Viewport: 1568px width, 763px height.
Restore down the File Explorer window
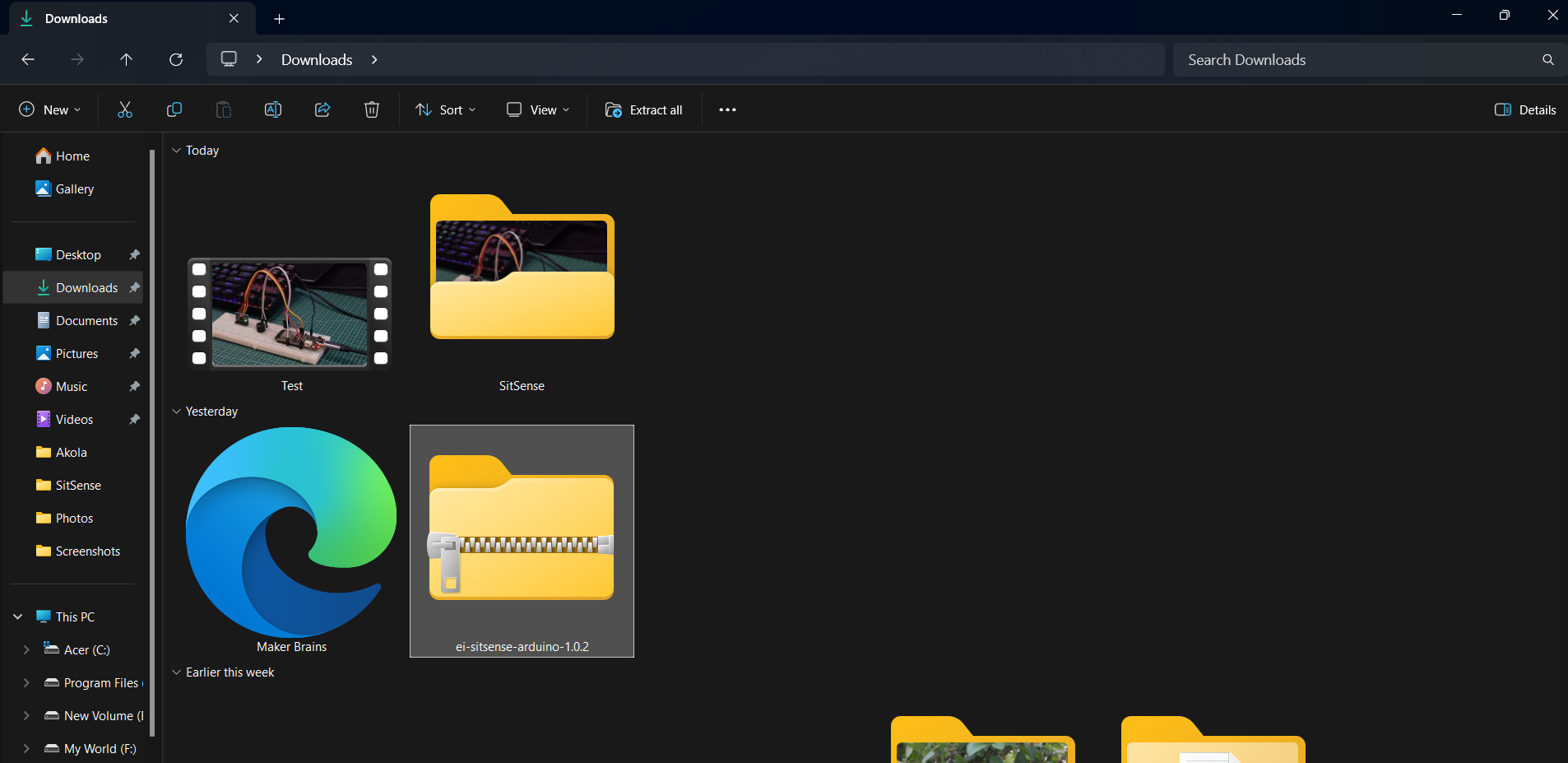click(1505, 15)
